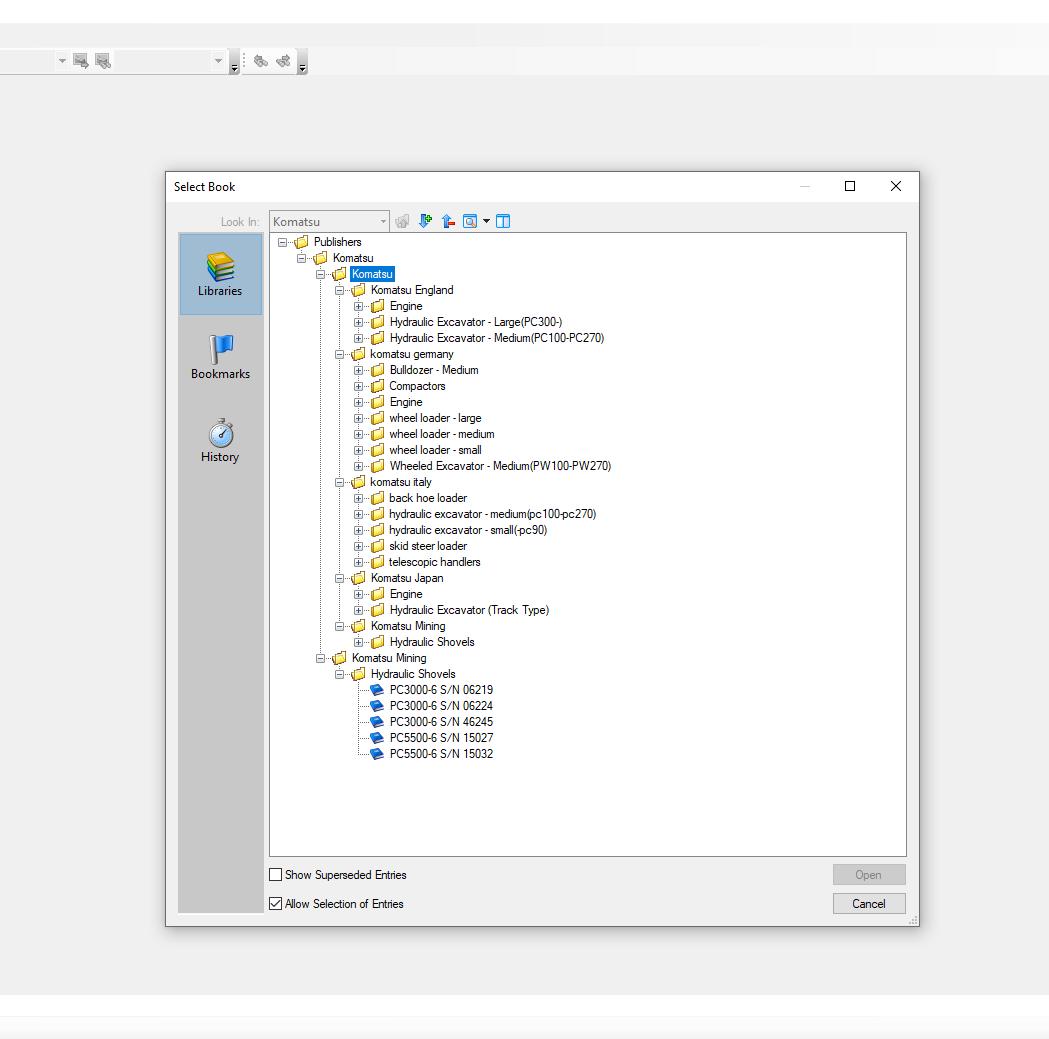Select wheel loader - small folder

pos(435,450)
